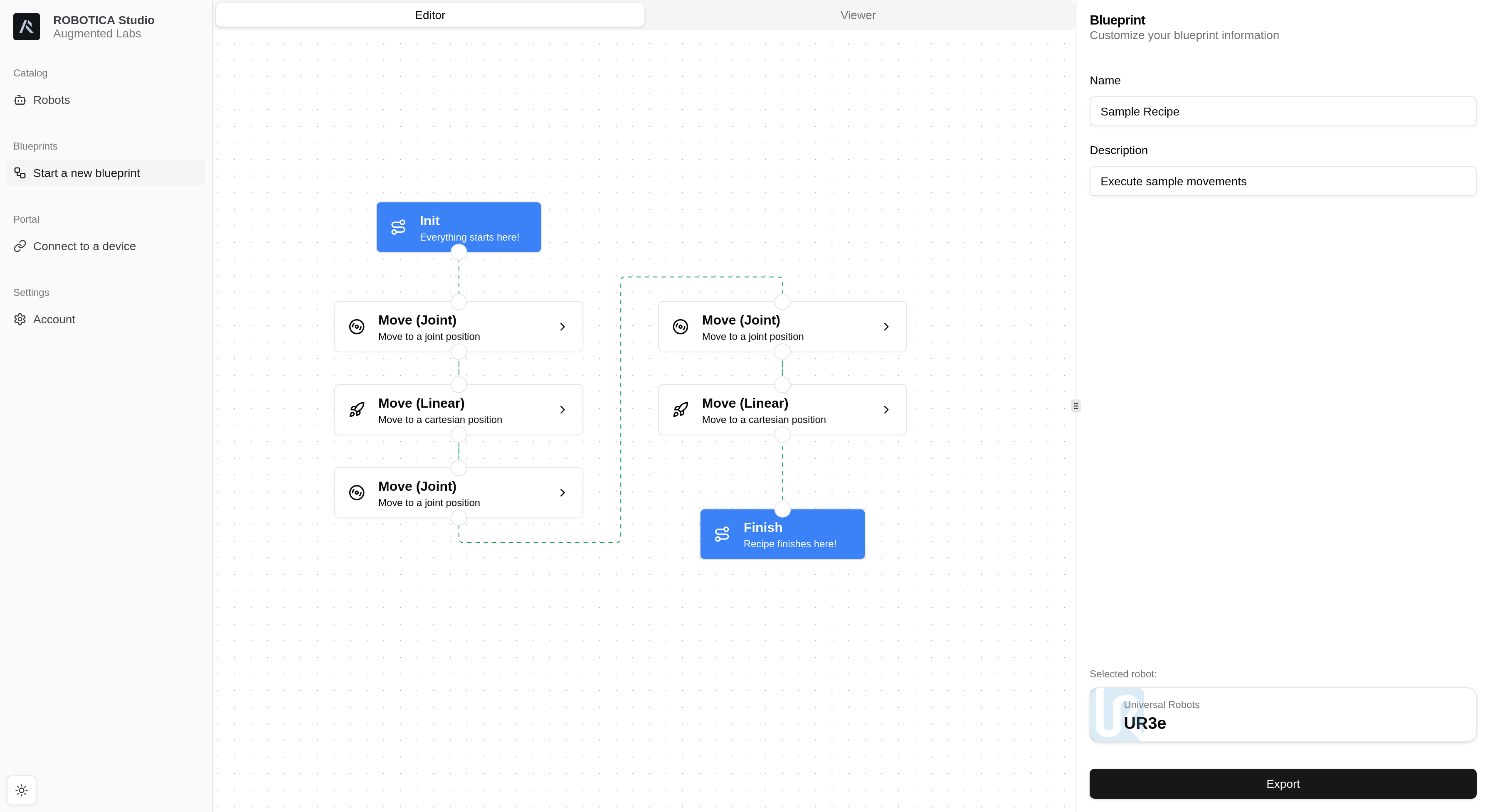1490x812 pixels.
Task: Open Connect to a device link
Action: pyautogui.click(x=84, y=246)
